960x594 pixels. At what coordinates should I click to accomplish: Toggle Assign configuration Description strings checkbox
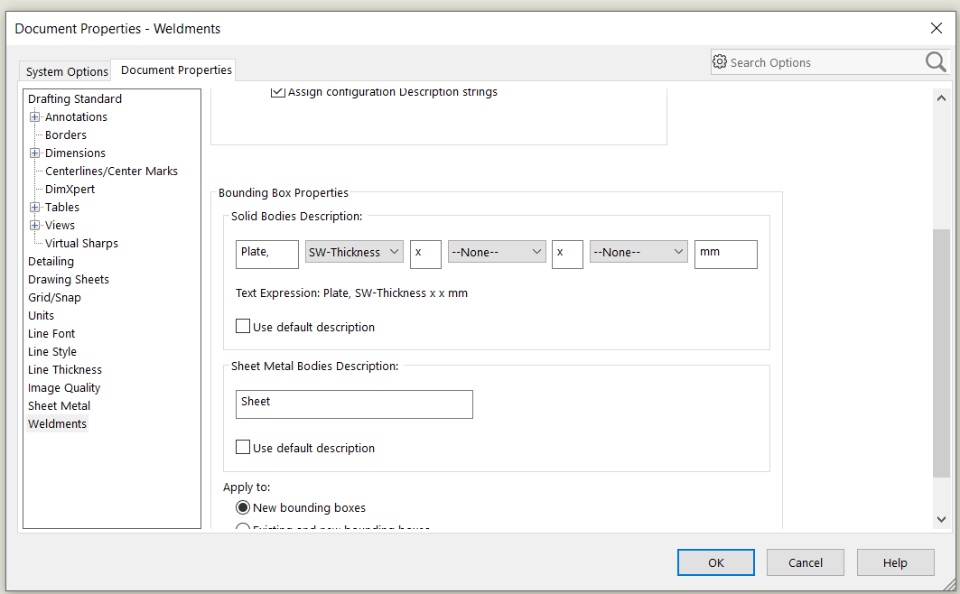pos(278,92)
